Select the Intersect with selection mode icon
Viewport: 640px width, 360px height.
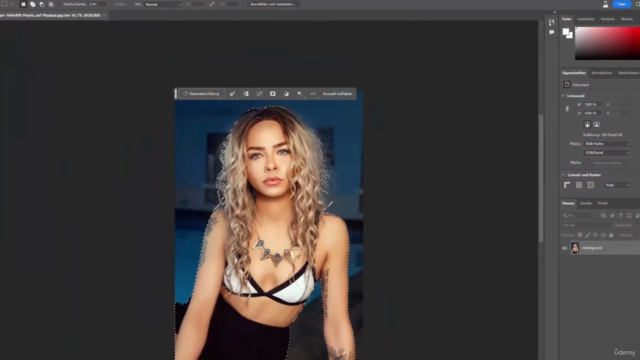[51, 4]
